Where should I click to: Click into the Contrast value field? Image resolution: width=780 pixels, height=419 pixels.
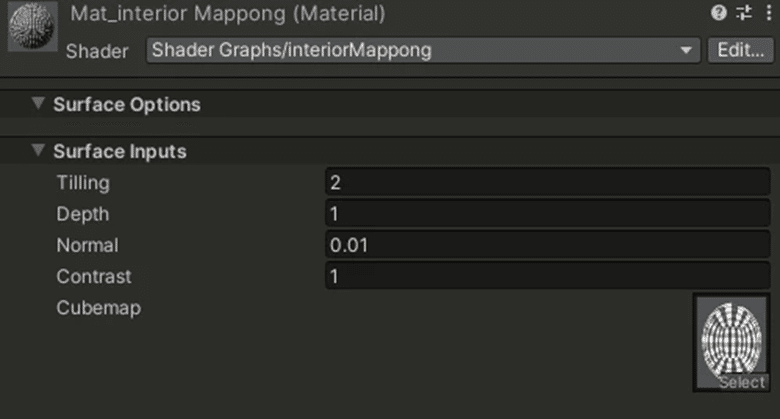pos(548,276)
